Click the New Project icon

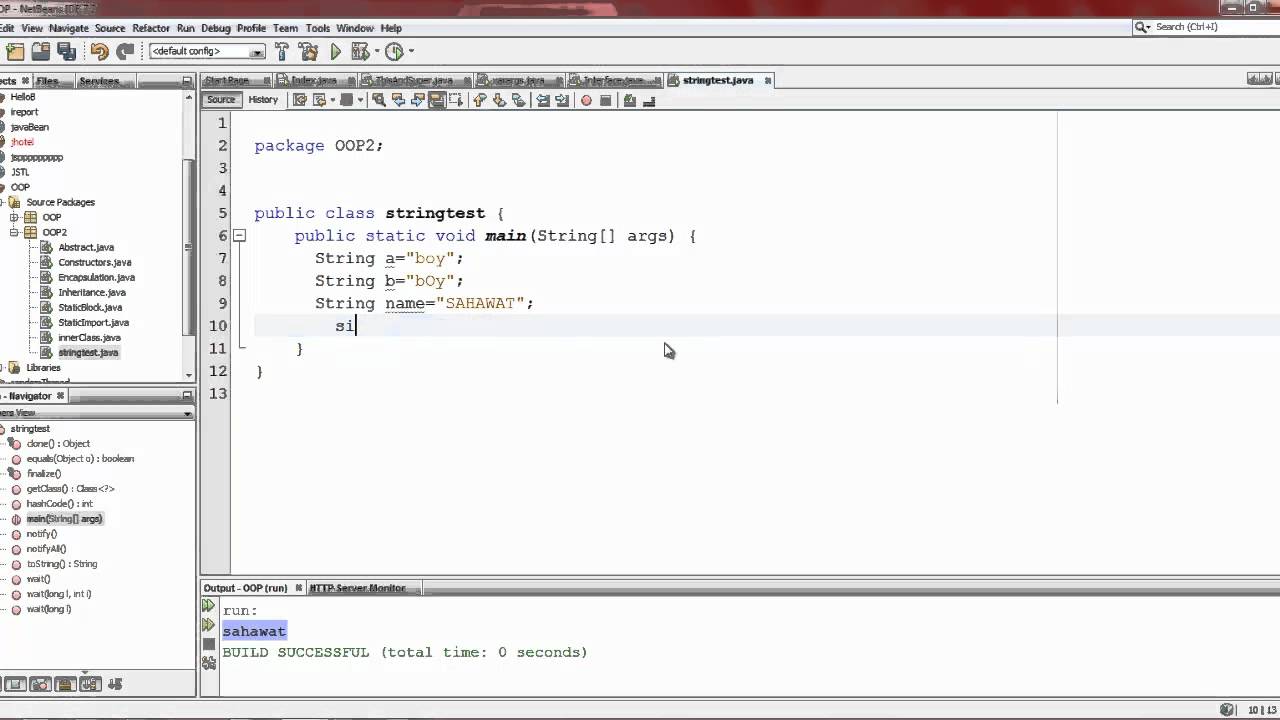click(x=15, y=51)
